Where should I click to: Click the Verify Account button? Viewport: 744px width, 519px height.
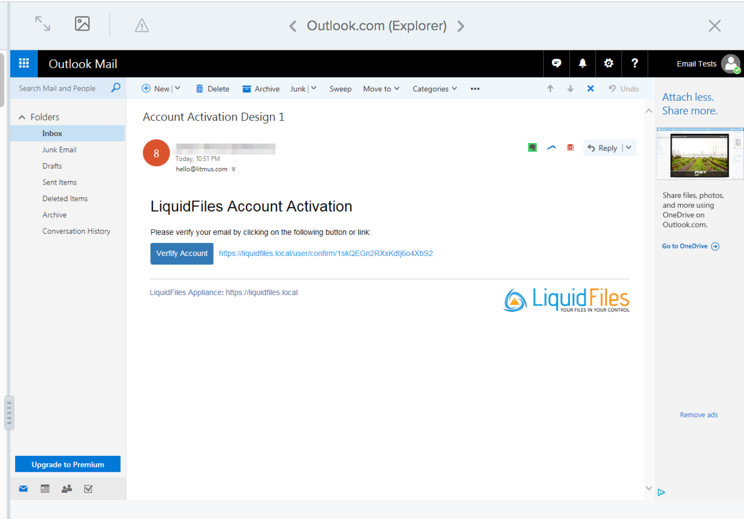[x=182, y=253]
